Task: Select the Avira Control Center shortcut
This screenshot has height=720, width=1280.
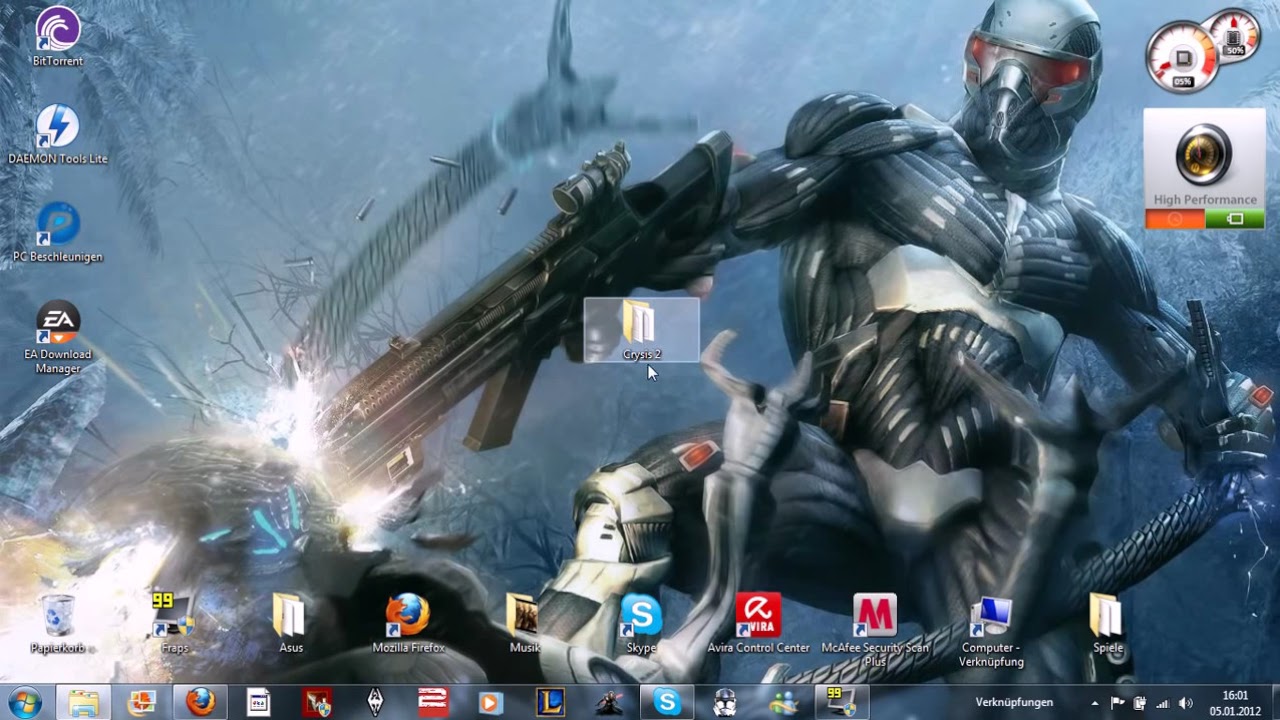Action: coord(758,623)
